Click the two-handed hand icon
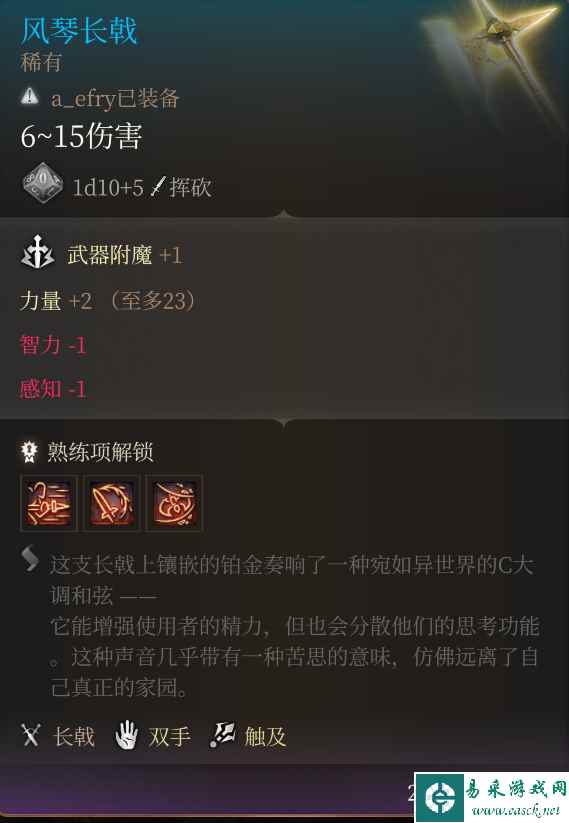The width and height of the screenshot is (569, 823). tap(126, 735)
